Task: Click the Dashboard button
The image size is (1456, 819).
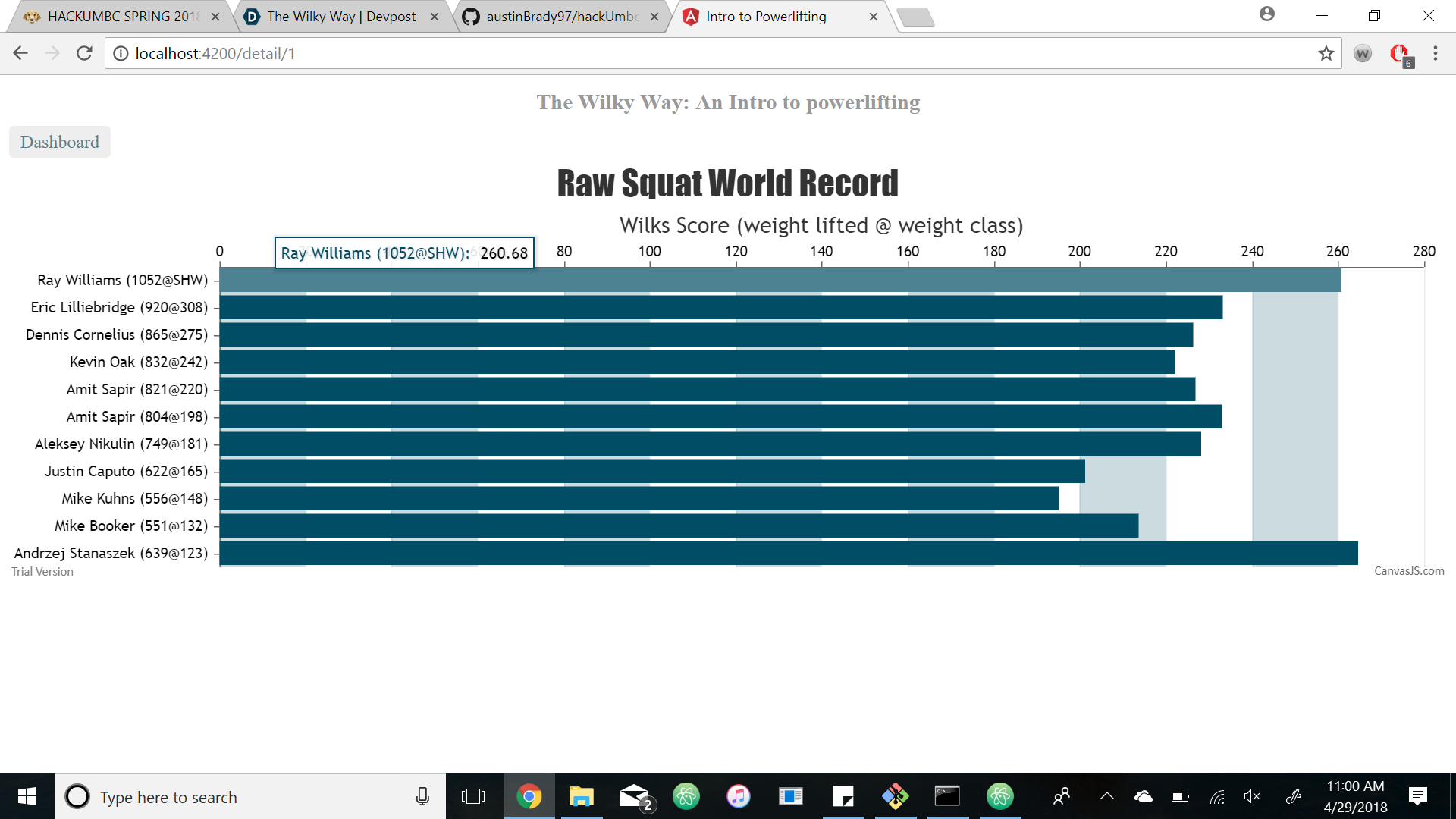Action: (60, 142)
